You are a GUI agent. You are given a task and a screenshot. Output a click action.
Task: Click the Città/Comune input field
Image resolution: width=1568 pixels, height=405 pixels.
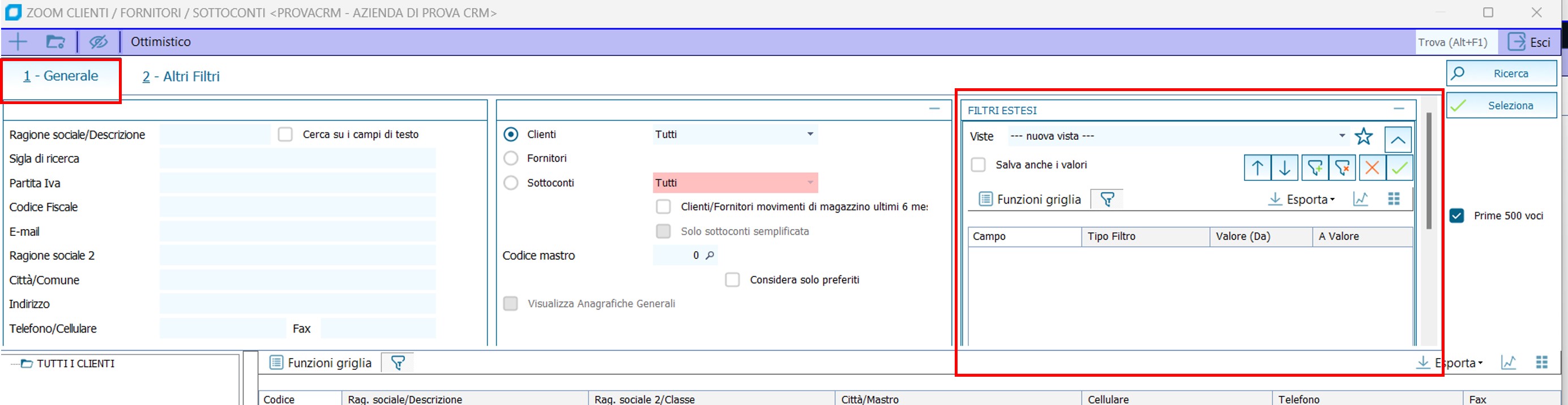(298, 280)
